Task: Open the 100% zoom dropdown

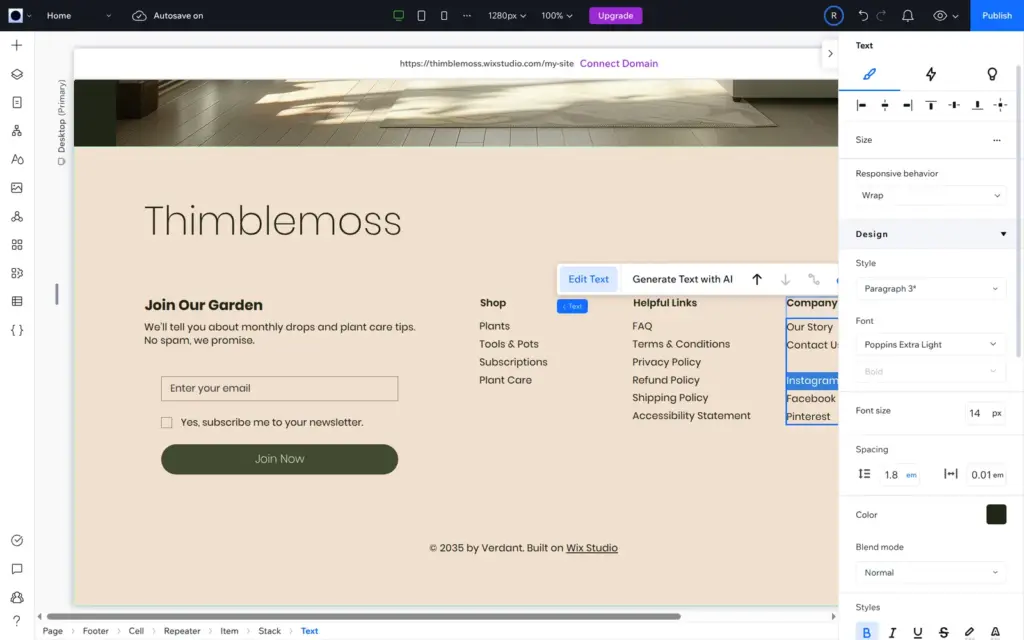Action: point(556,16)
